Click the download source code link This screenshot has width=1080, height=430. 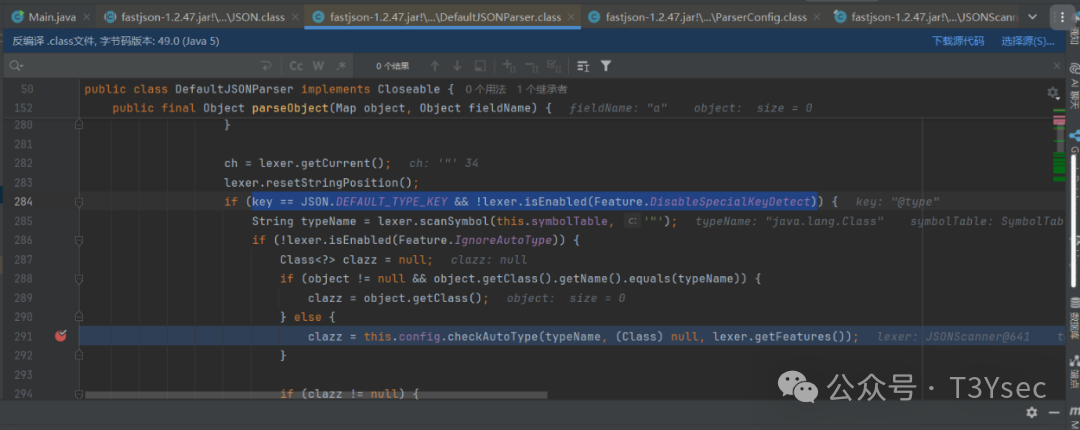(x=958, y=41)
